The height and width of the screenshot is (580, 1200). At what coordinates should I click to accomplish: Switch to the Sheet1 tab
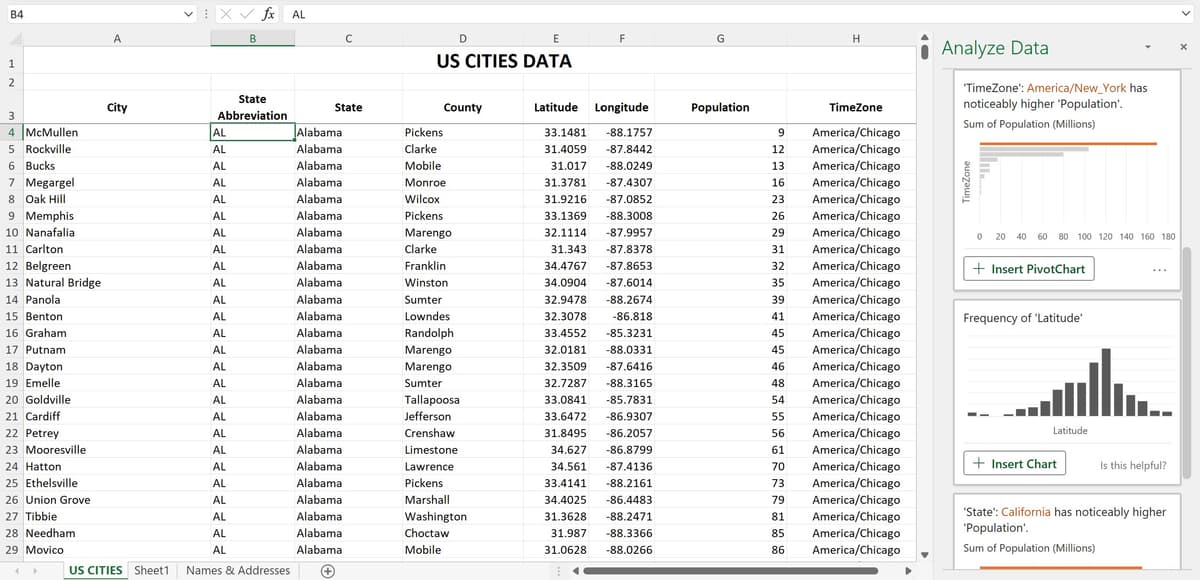click(151, 568)
